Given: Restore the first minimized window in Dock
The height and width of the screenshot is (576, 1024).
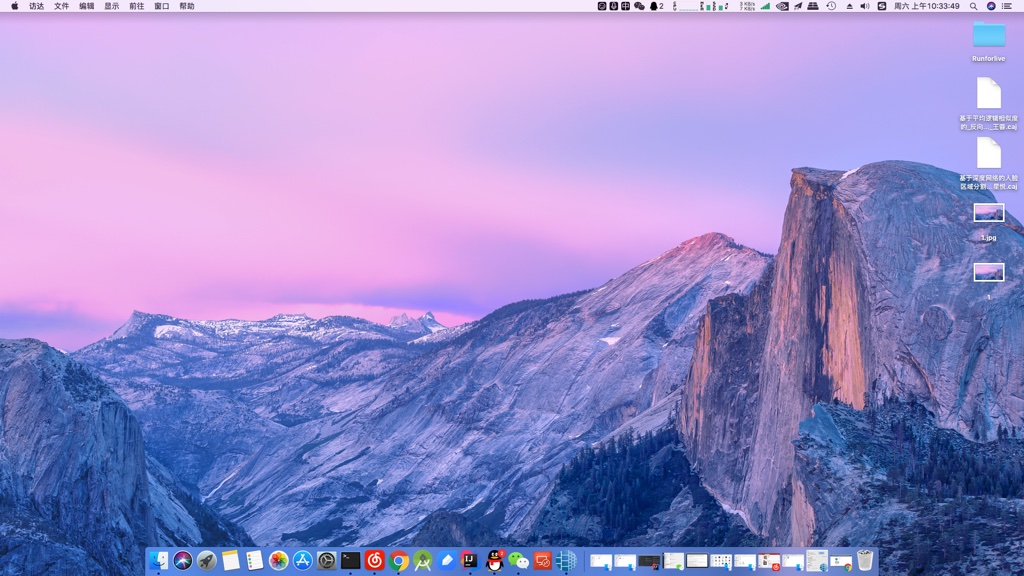Looking at the screenshot, I should point(601,561).
